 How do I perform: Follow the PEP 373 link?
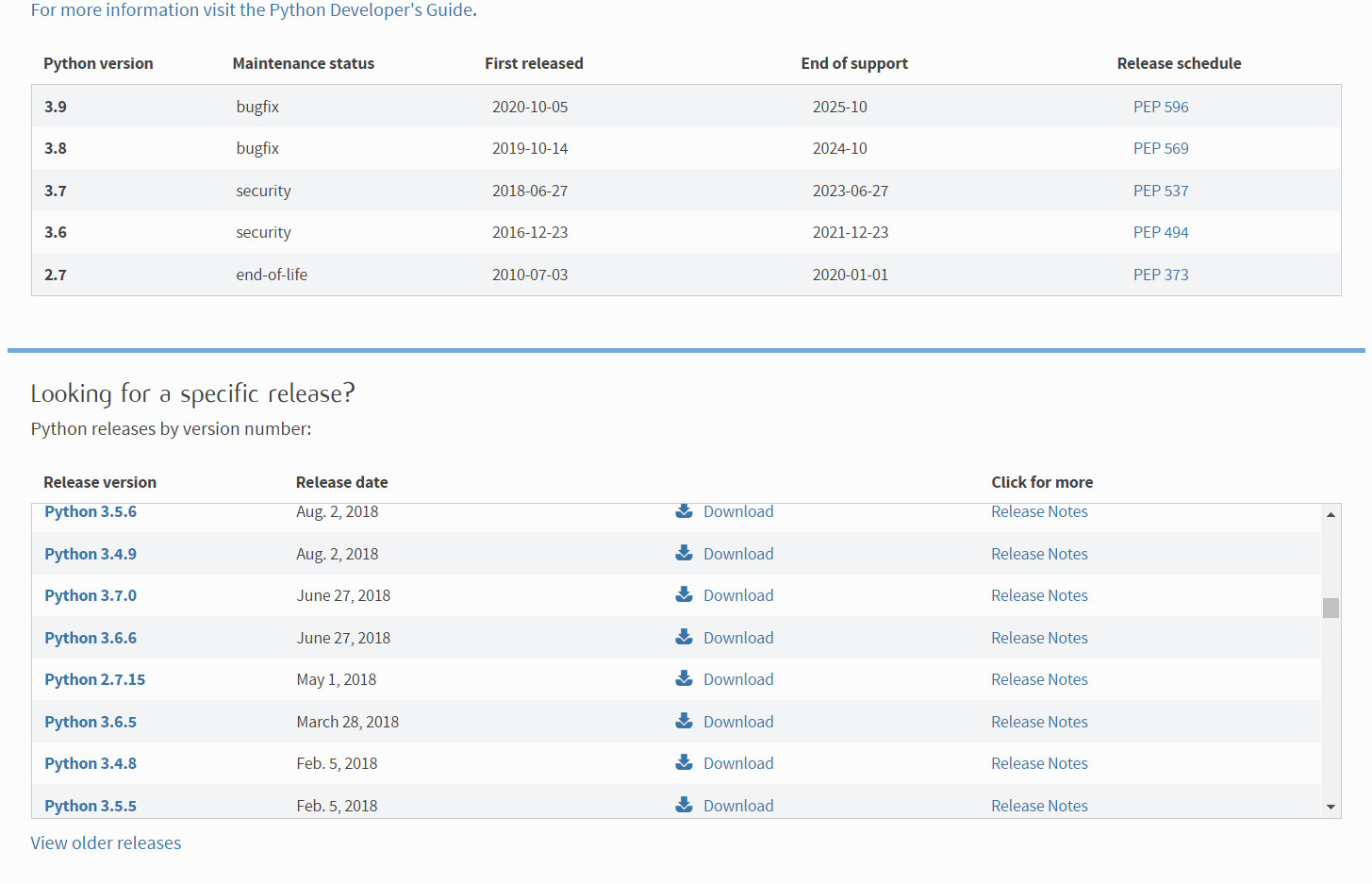pos(1161,275)
